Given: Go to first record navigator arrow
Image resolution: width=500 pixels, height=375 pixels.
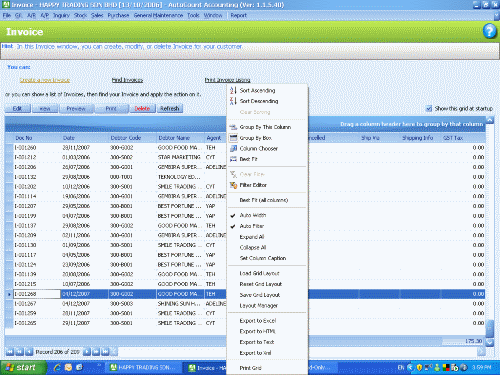Looking at the screenshot, I should (x=10, y=352).
